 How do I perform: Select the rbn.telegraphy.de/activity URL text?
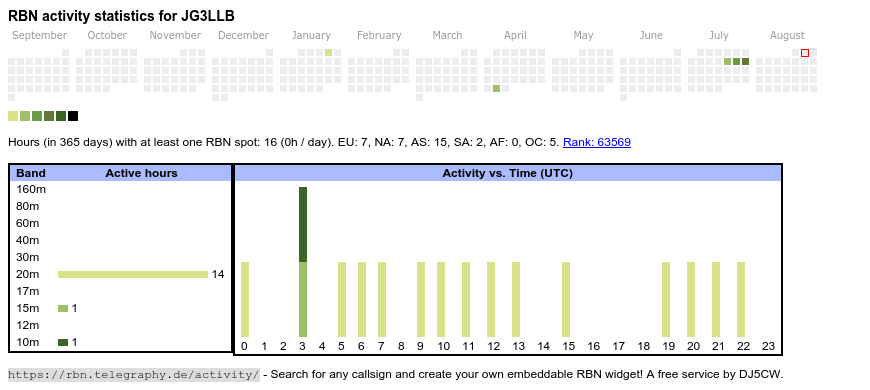point(134,374)
